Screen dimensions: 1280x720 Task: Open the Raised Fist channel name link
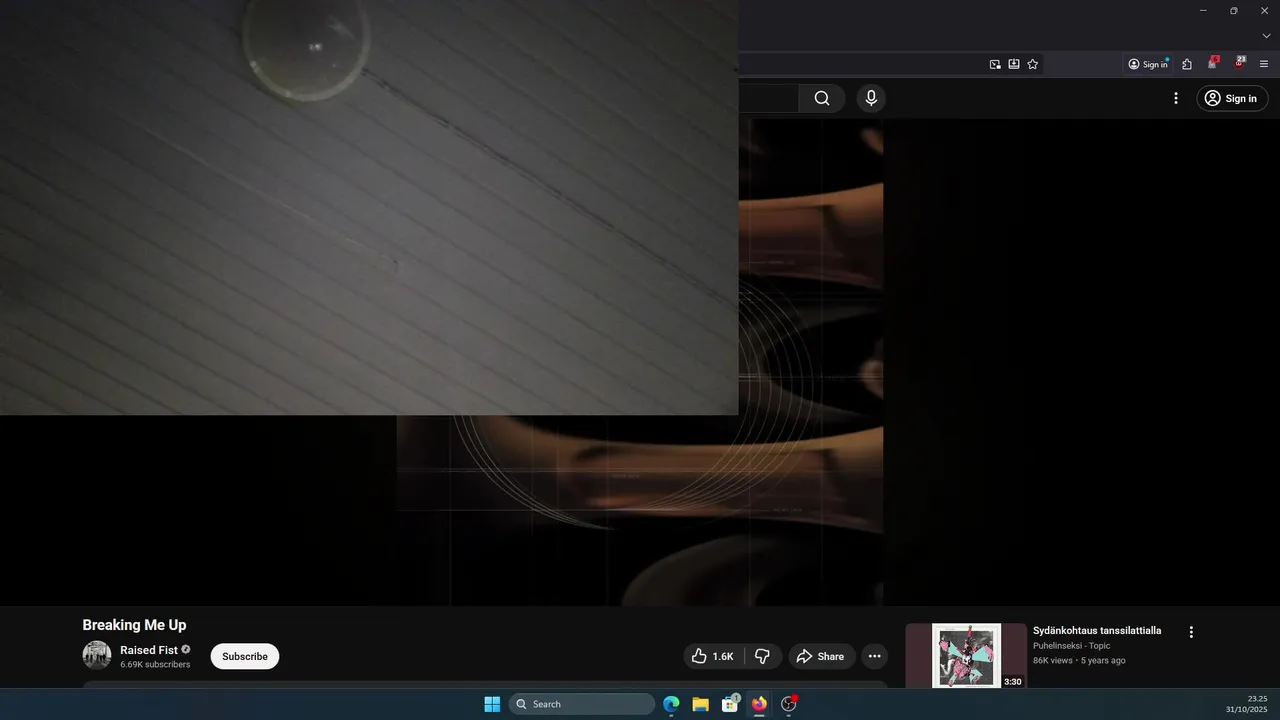click(149, 650)
